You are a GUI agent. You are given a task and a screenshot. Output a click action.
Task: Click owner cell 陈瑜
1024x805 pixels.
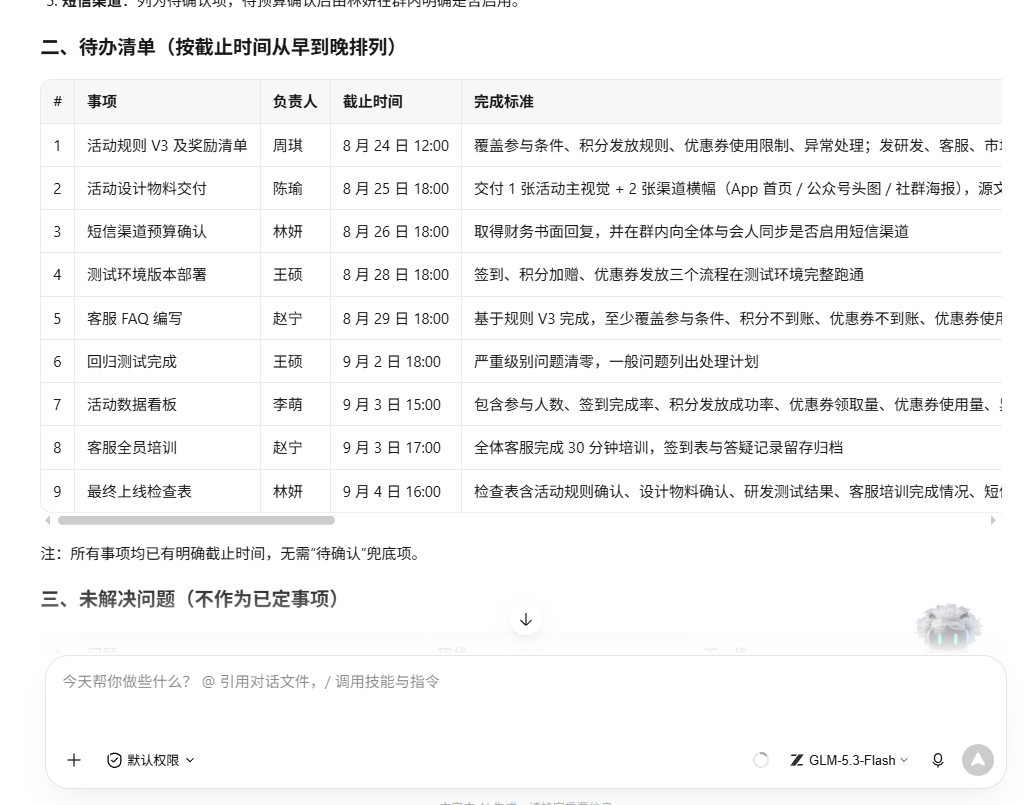[x=288, y=189]
